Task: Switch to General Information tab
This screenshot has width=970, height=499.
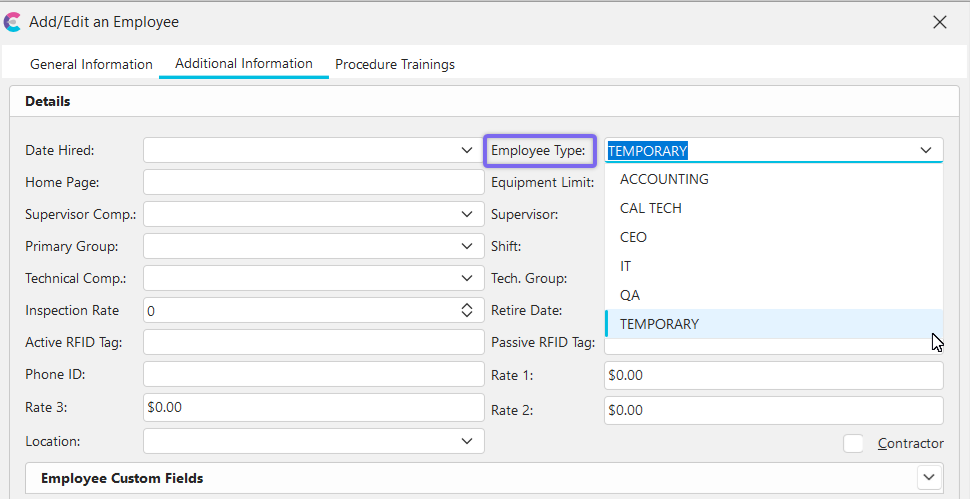Action: point(91,64)
